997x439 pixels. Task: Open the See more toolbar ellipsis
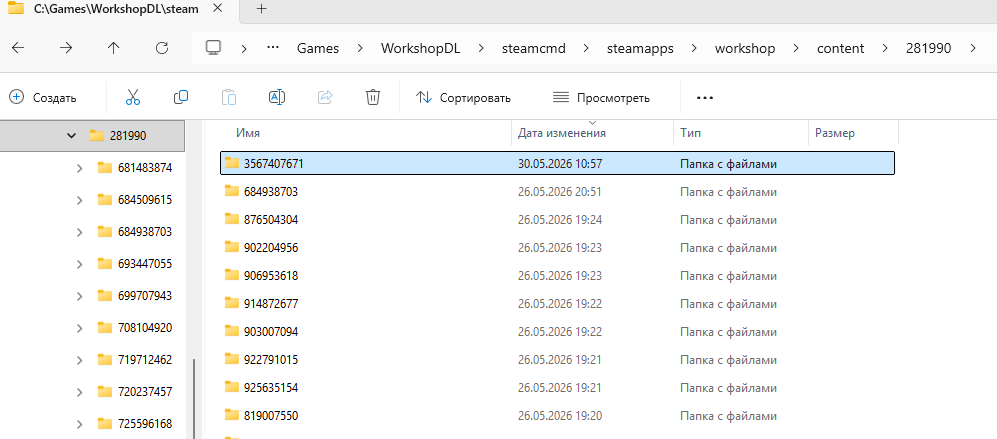[705, 98]
